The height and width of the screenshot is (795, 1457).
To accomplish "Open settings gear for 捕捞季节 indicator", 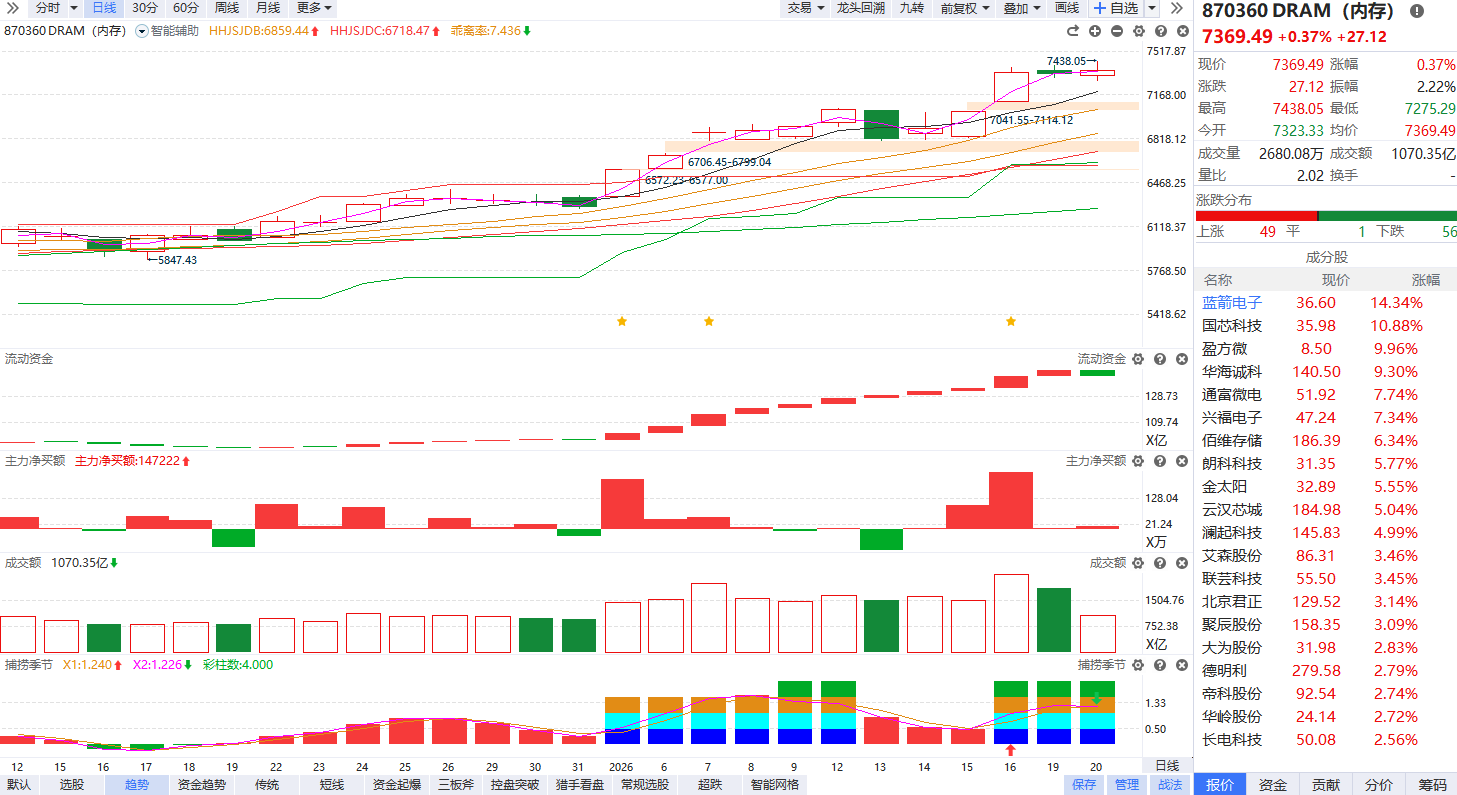I will [x=1138, y=664].
